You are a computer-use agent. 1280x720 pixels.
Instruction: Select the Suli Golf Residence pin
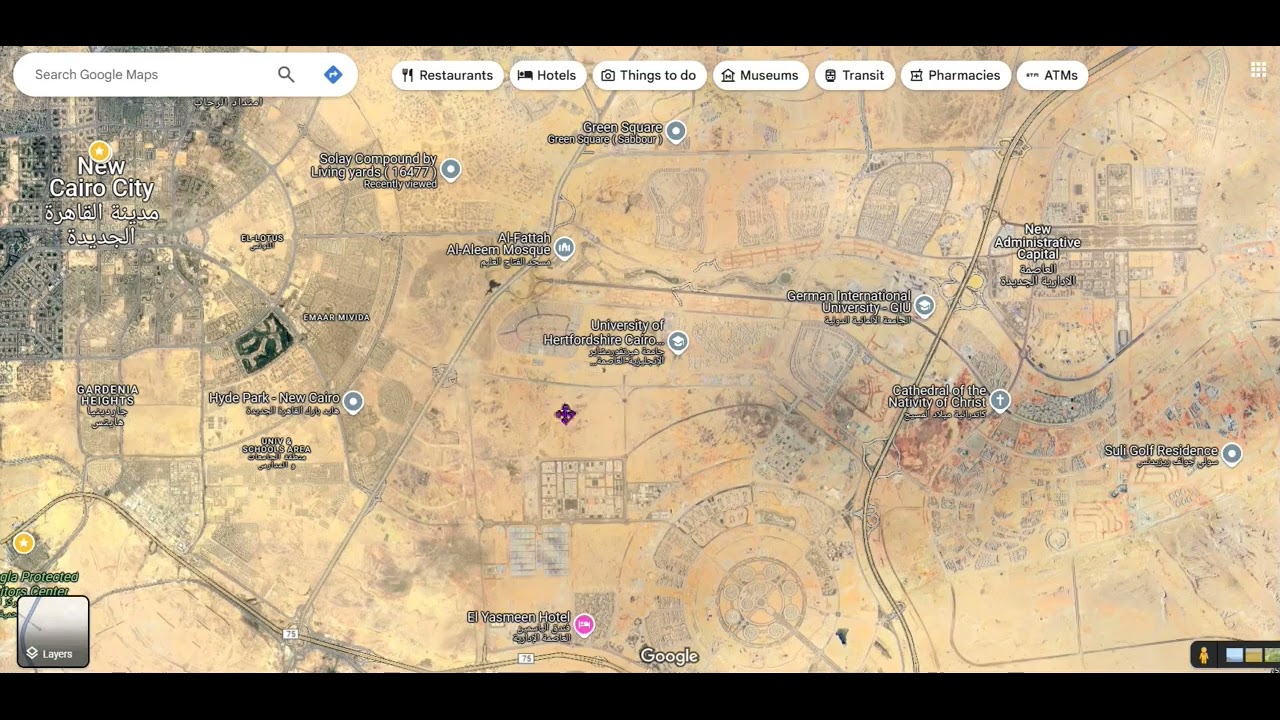[x=1232, y=454]
